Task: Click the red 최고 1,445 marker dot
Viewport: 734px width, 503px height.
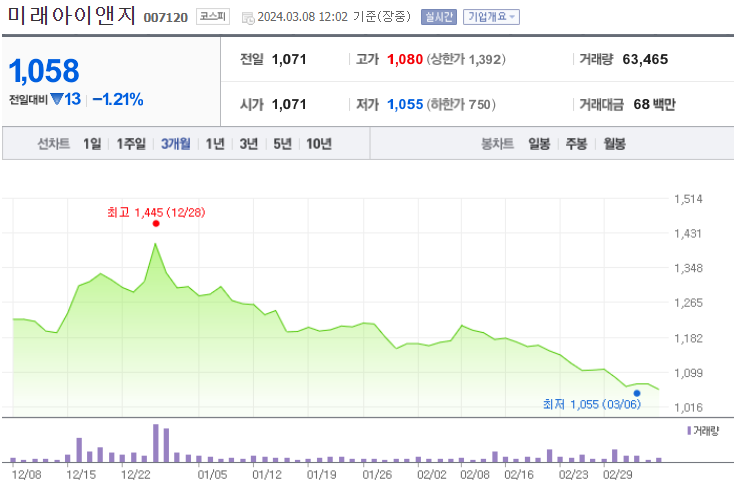Action: click(156, 224)
